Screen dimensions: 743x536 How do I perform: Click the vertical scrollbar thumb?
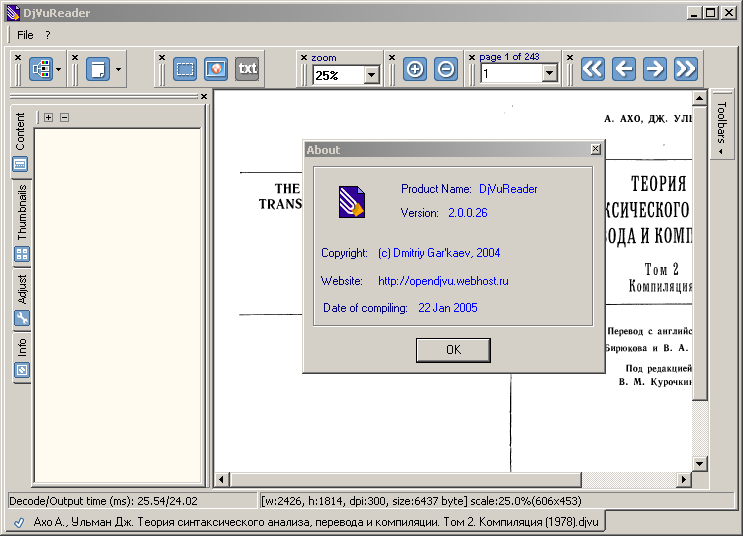pos(699,253)
